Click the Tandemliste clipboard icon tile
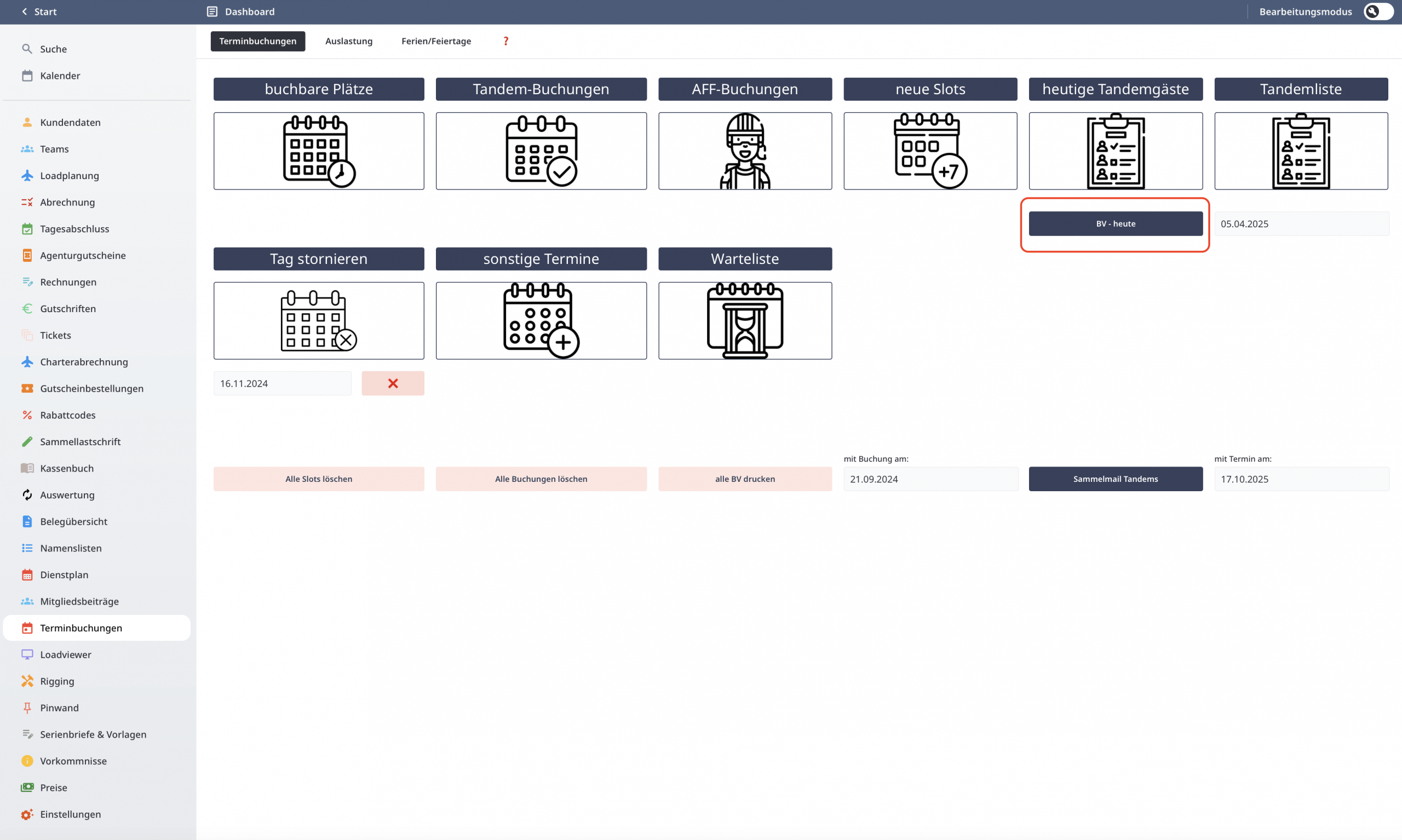The height and width of the screenshot is (840, 1402). tap(1300, 151)
